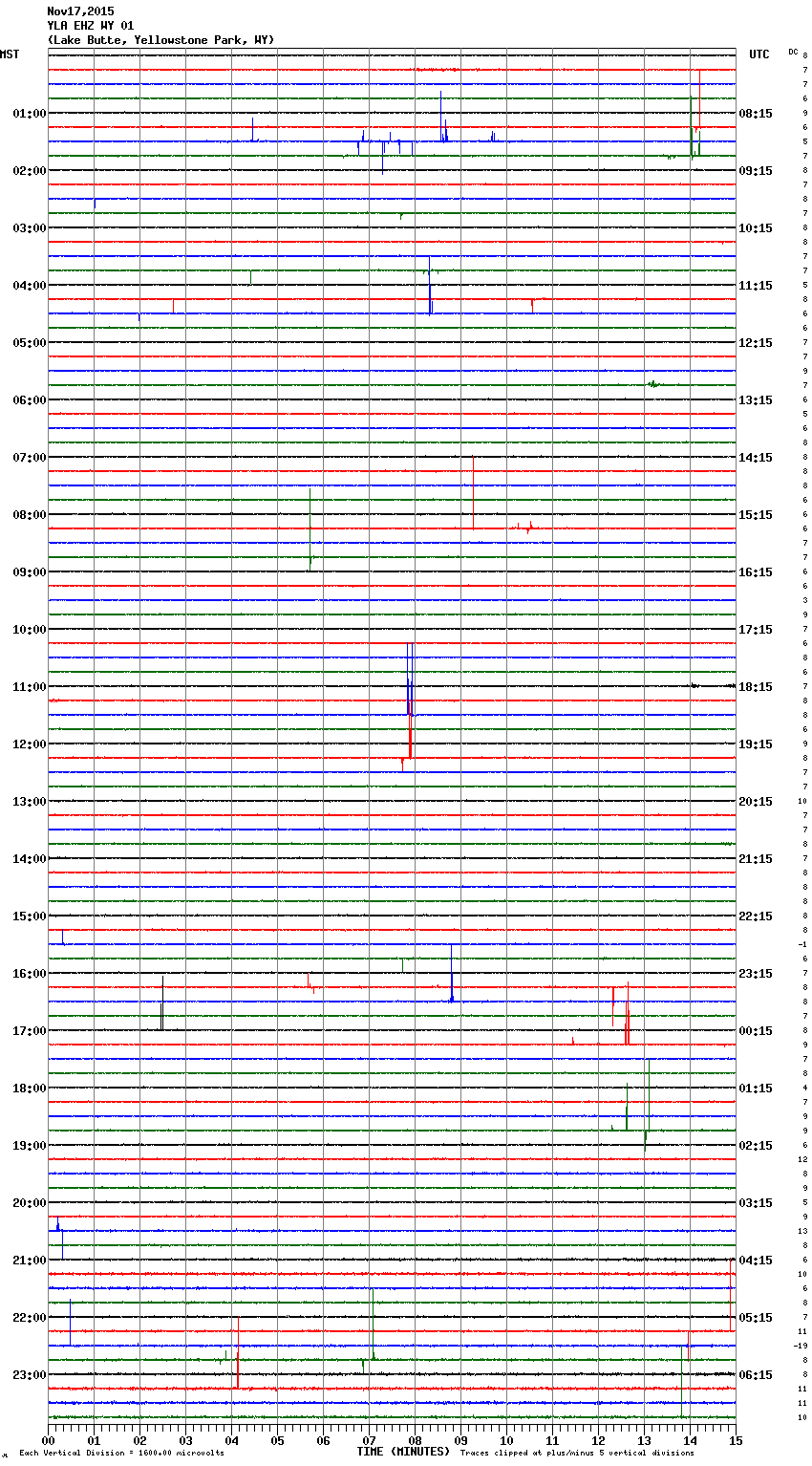Click the 06:15 UTC time label
This screenshot has height=1466, width=812.
[756, 1375]
